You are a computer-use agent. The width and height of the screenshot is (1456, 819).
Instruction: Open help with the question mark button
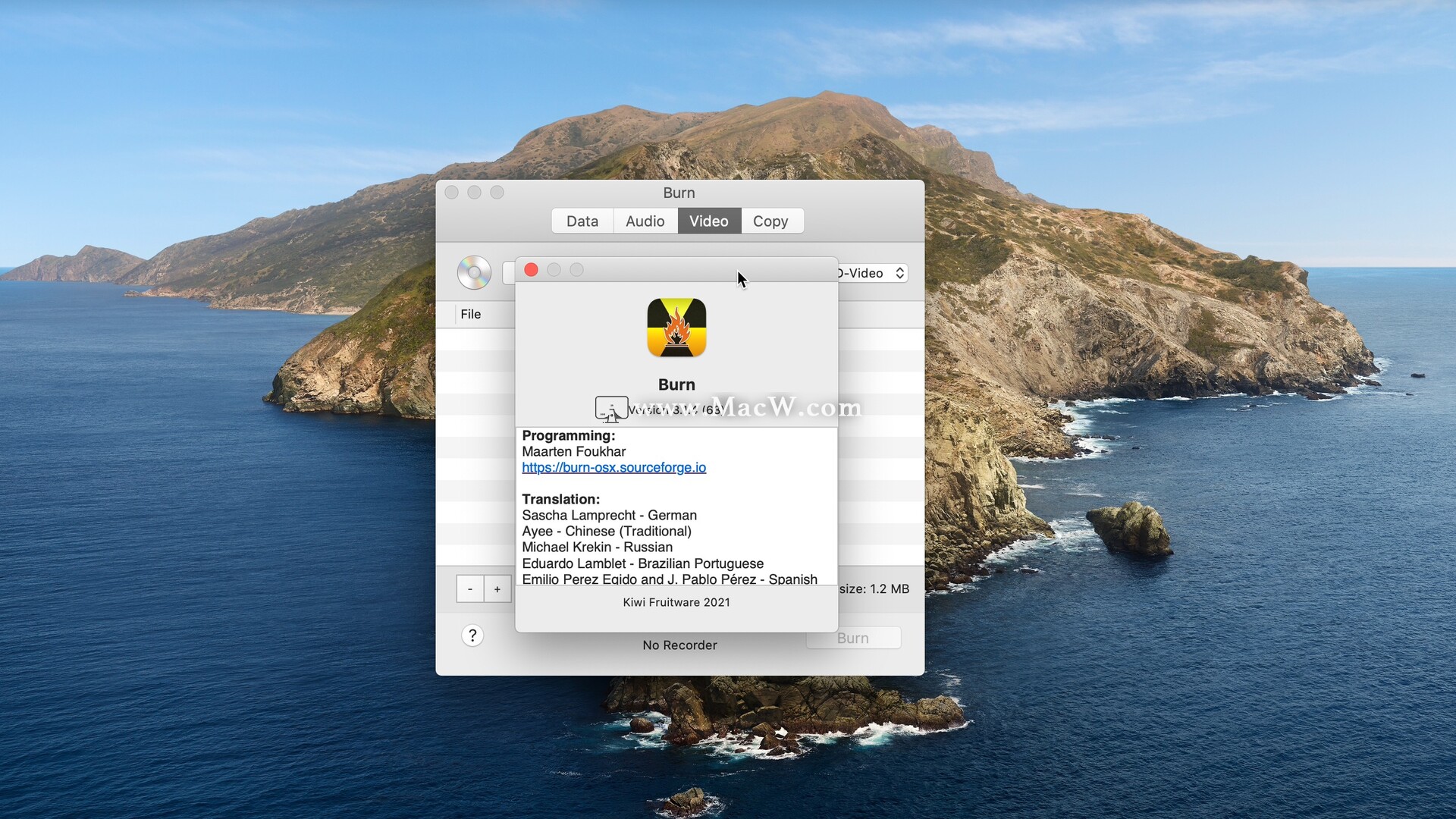point(472,635)
